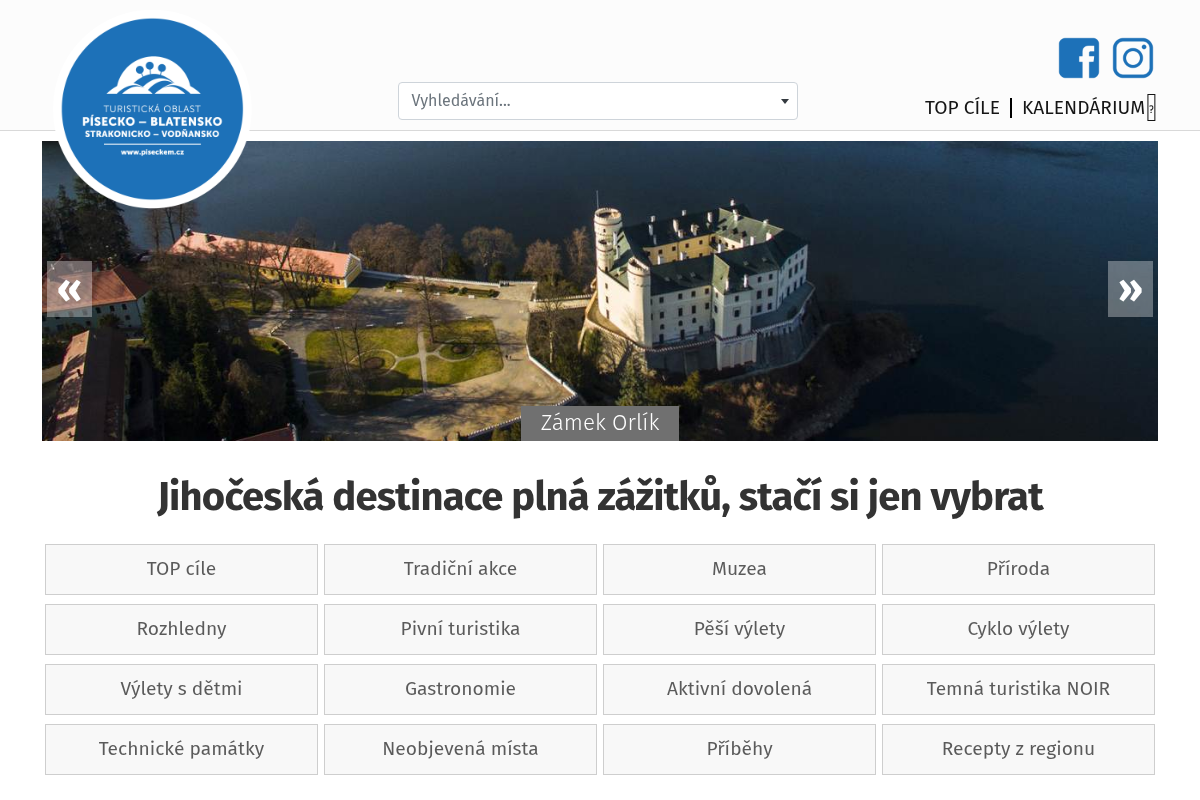The image size is (1200, 800).
Task: Open the Příroda category tile
Action: coord(1018,569)
